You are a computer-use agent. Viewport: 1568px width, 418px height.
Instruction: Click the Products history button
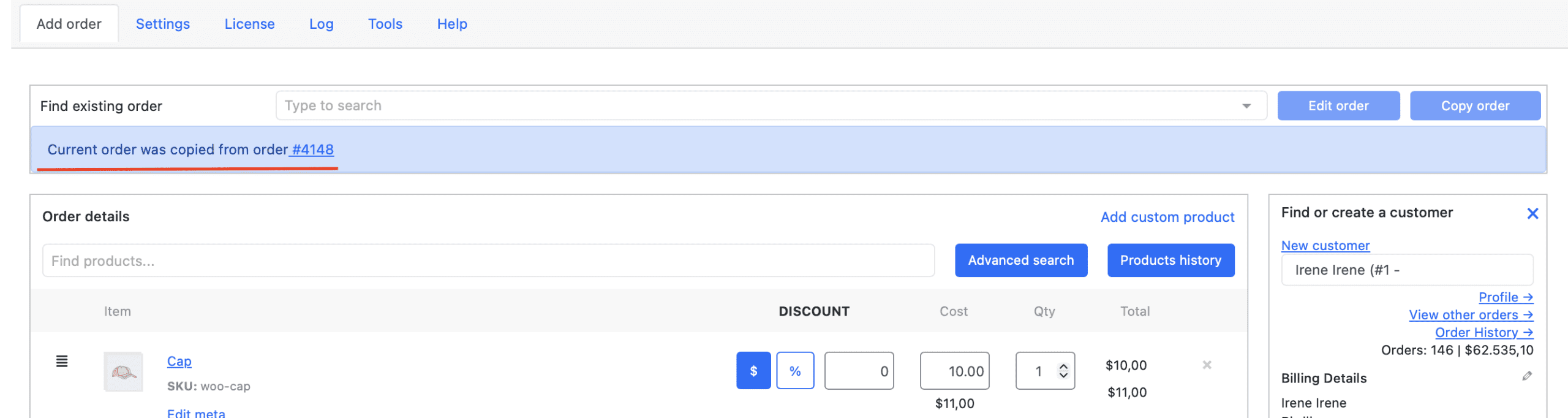pyautogui.click(x=1170, y=260)
